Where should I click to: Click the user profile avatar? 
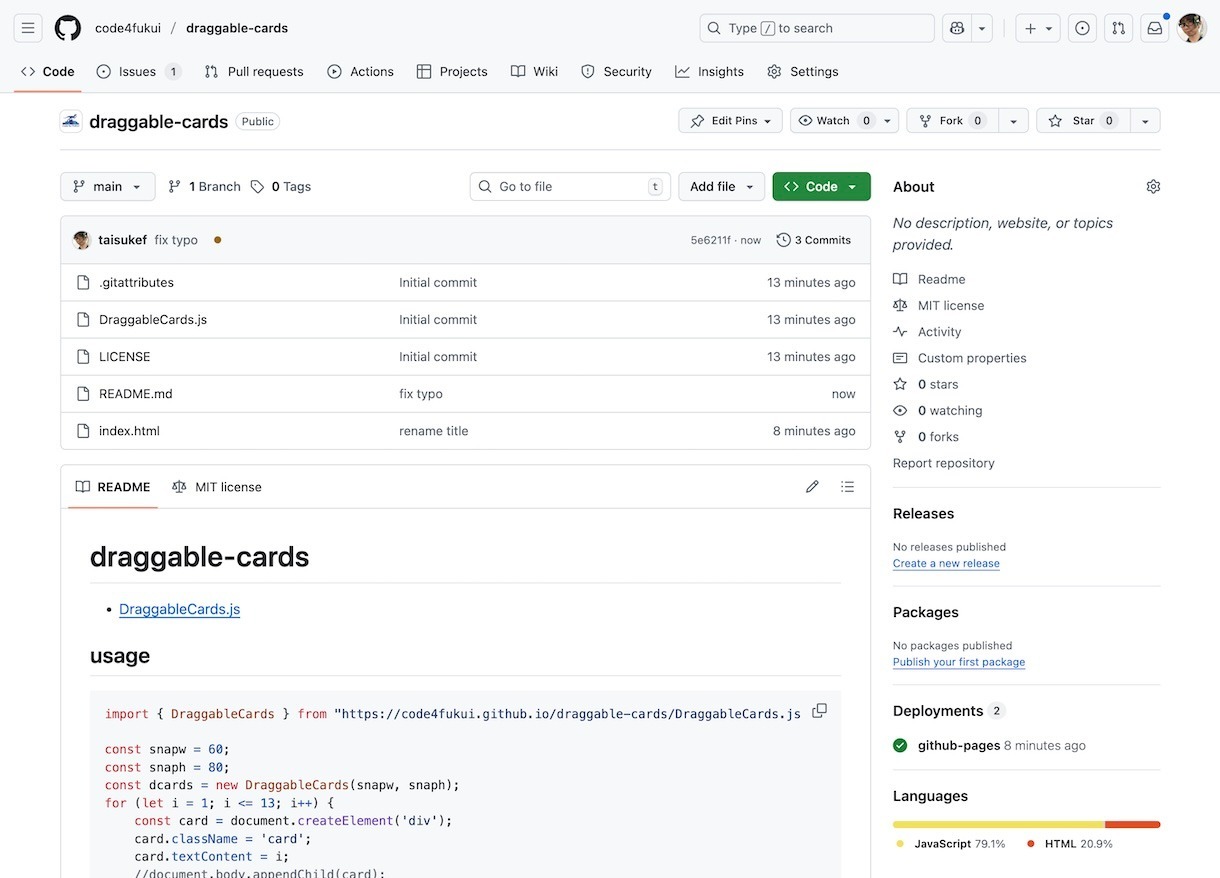coord(1192,28)
